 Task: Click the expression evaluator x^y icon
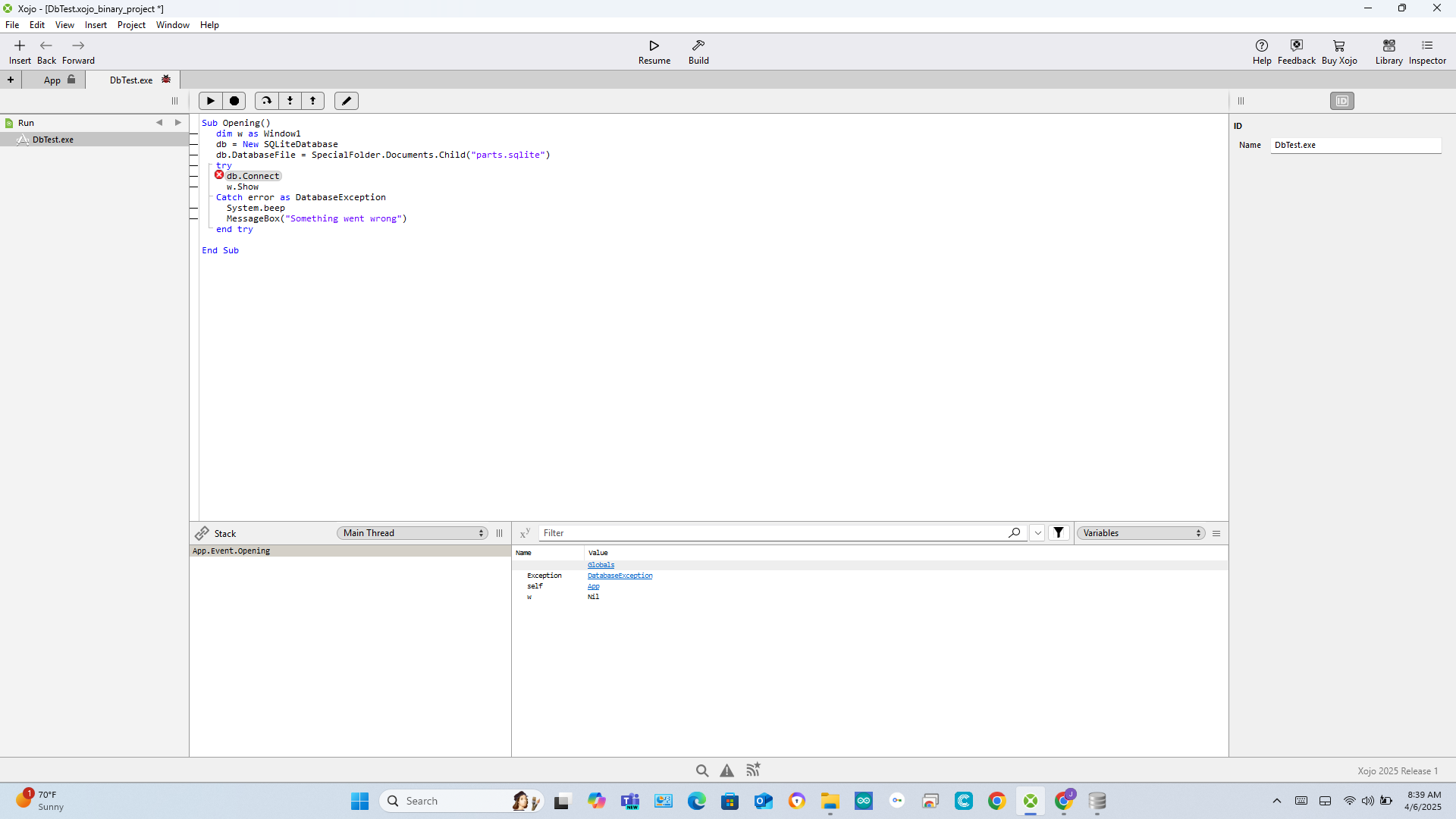pos(525,533)
